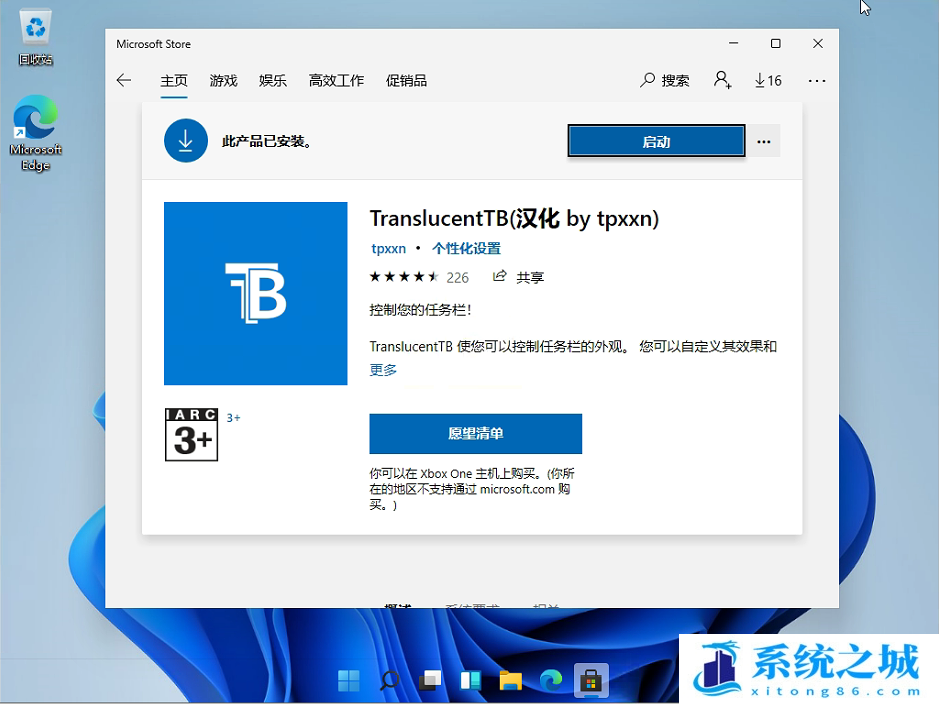Open the account sign-in icon
Screen dimensions: 939x704
(723, 80)
